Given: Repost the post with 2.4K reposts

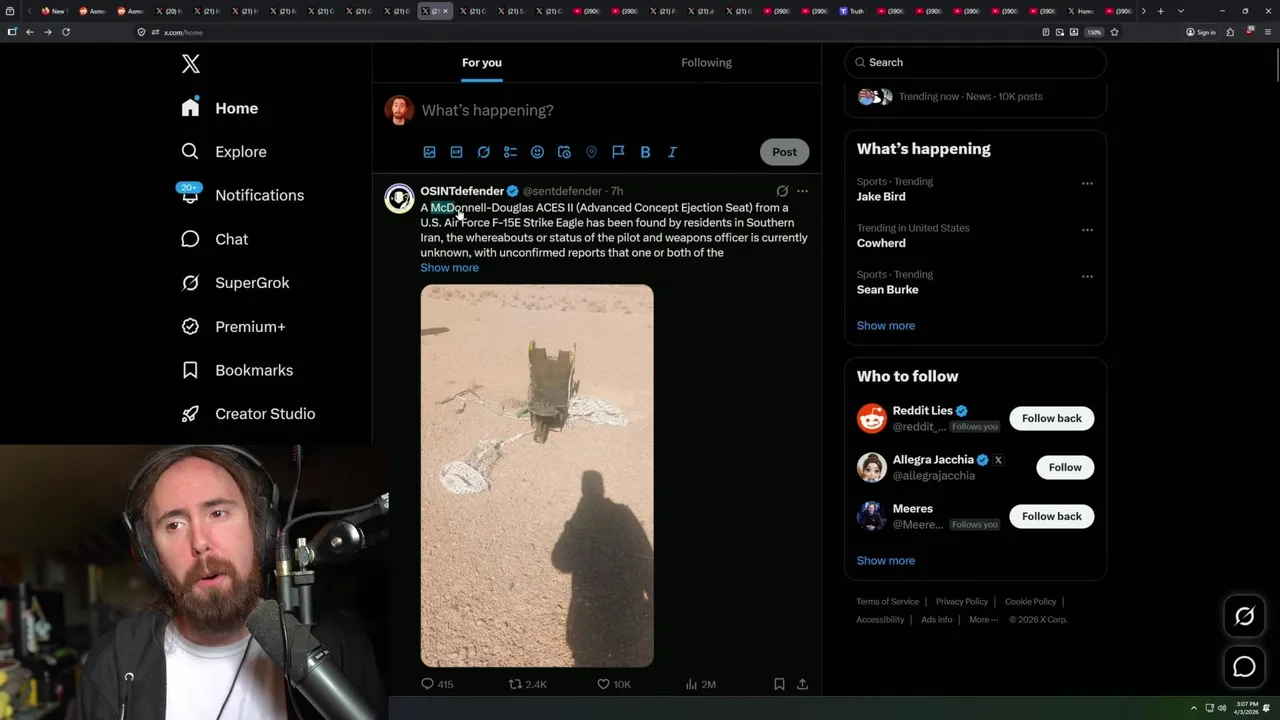Looking at the screenshot, I should [528, 685].
